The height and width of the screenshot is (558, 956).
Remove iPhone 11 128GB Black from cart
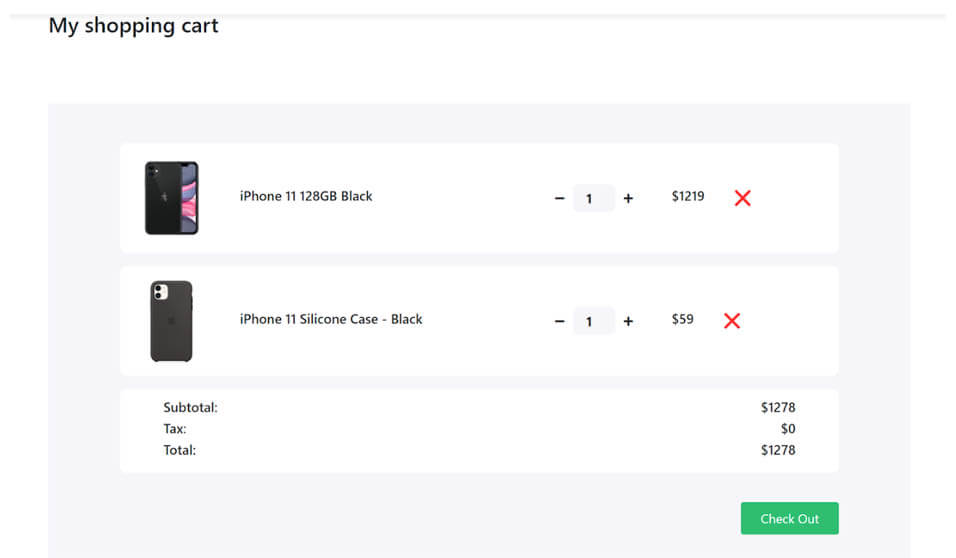pyautogui.click(x=742, y=198)
